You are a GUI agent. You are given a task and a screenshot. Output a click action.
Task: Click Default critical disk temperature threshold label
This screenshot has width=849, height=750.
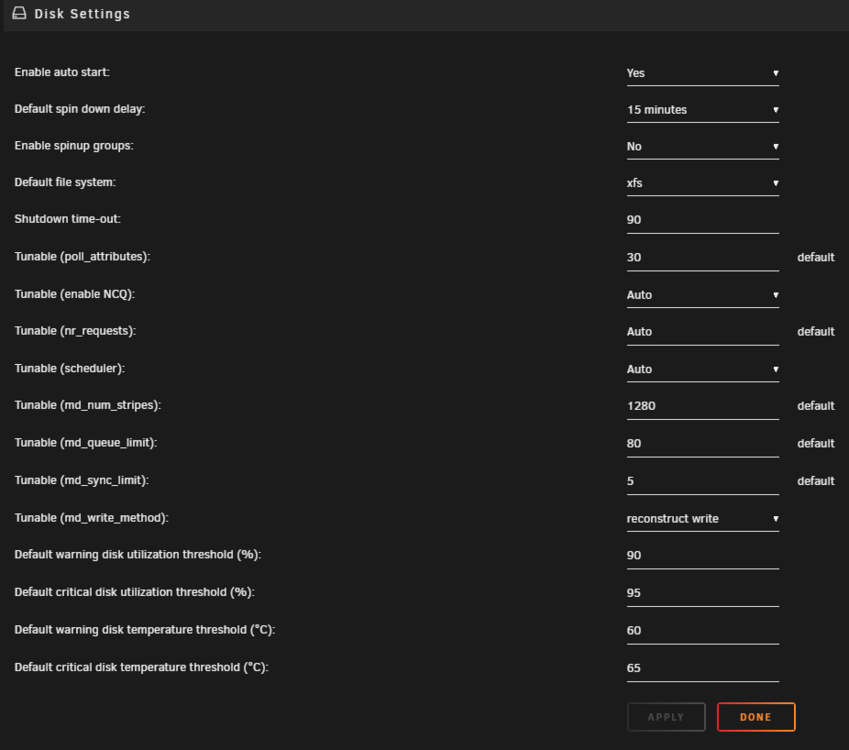coord(141,668)
